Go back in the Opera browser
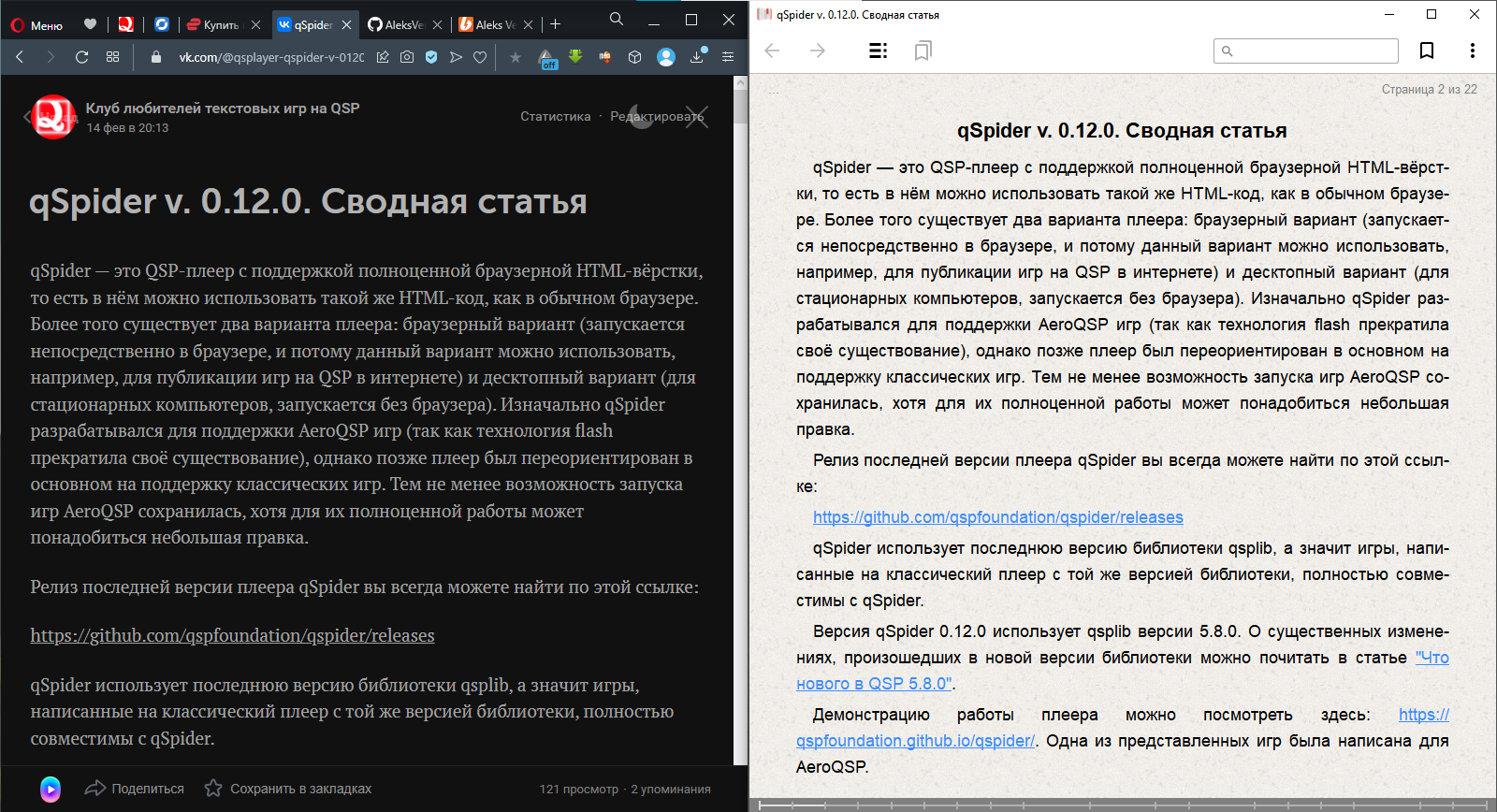The width and height of the screenshot is (1497, 812). point(20,57)
